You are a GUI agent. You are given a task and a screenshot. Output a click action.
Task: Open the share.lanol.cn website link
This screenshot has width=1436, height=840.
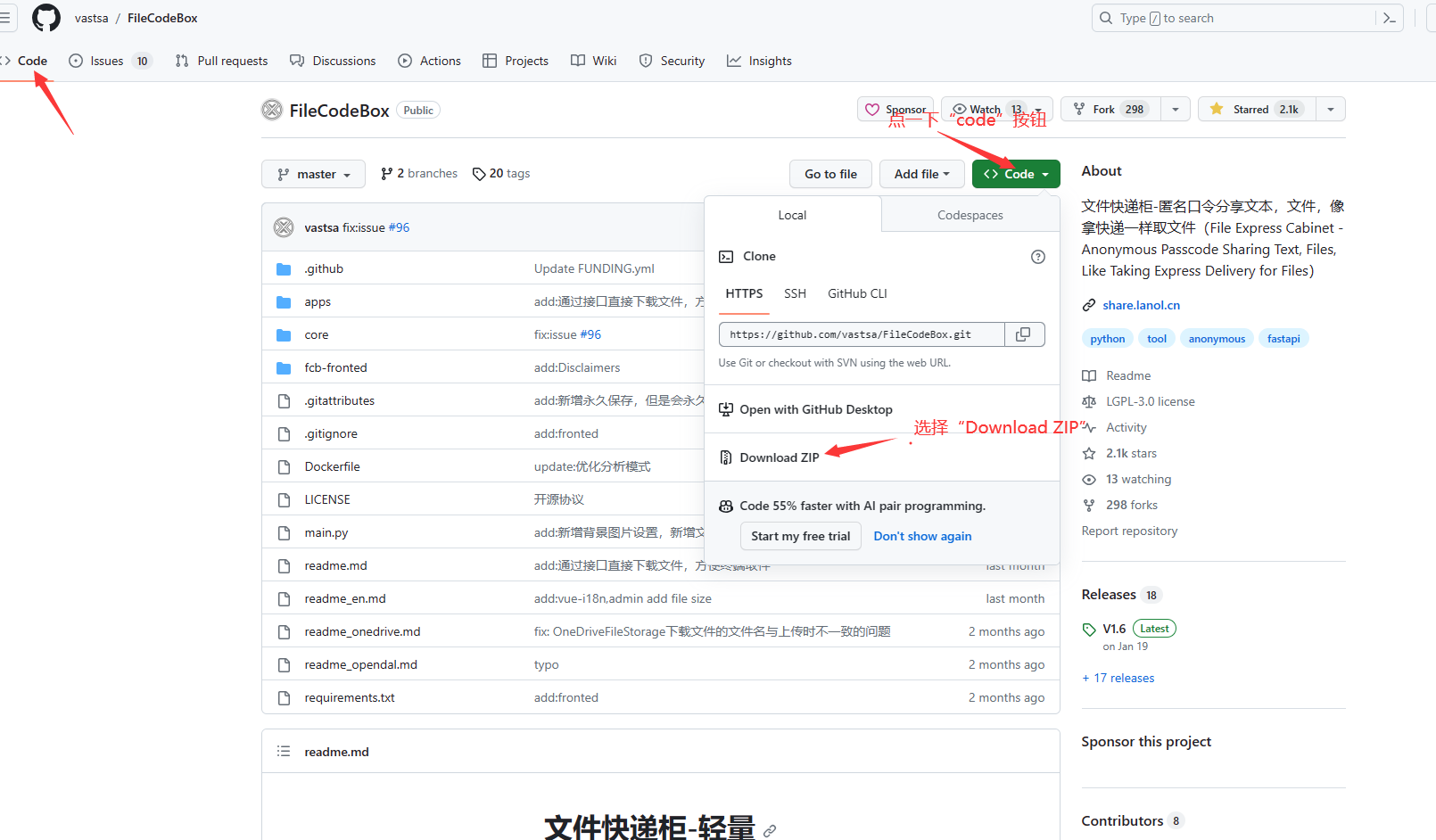(x=1141, y=305)
